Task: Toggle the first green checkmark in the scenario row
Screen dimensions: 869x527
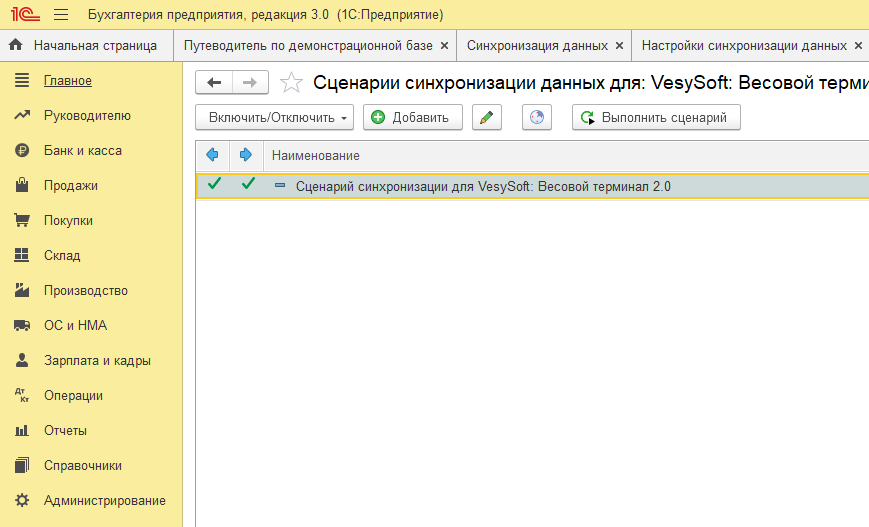Action: [213, 185]
